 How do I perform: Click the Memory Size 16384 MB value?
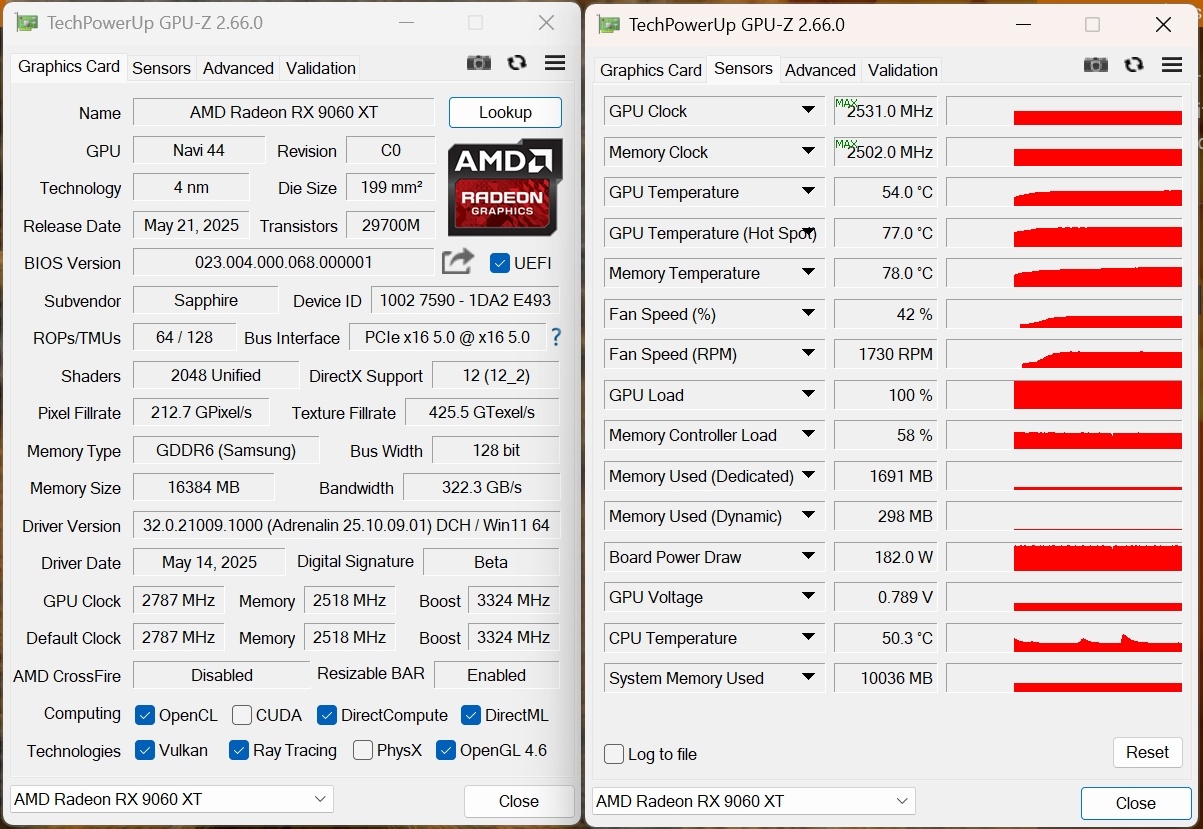click(x=204, y=487)
